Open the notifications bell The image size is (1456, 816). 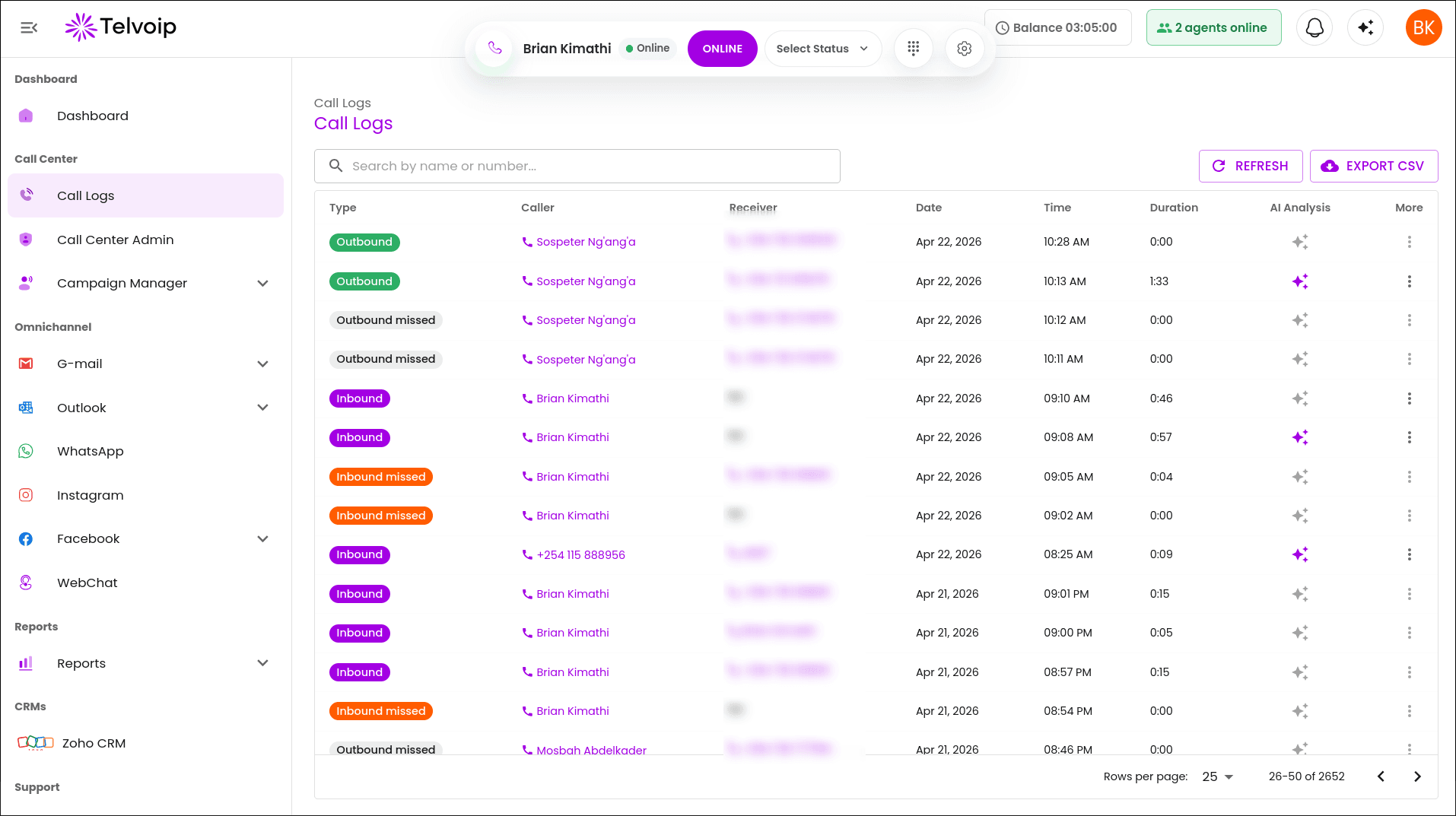[x=1315, y=27]
